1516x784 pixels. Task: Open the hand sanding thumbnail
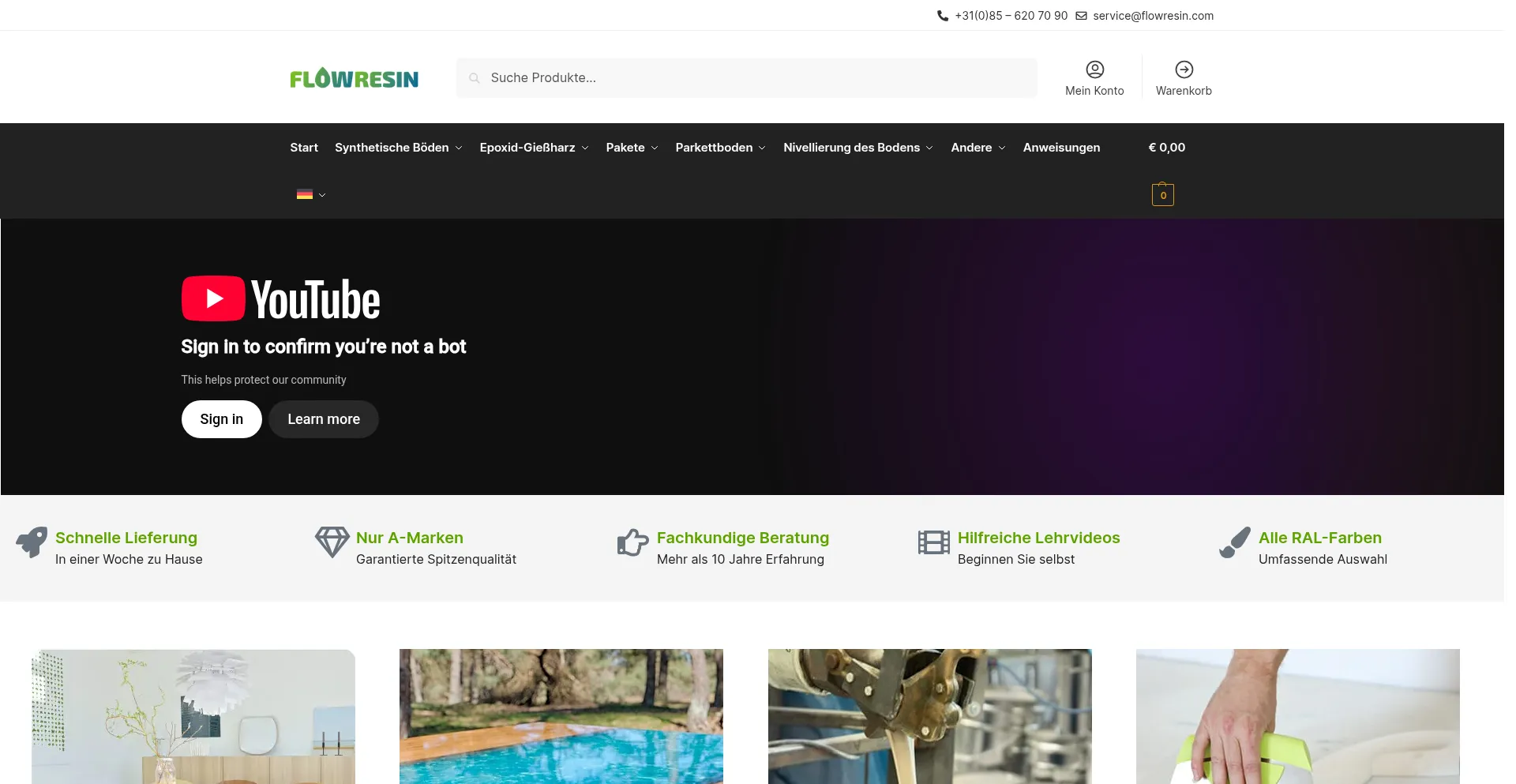pos(1298,716)
